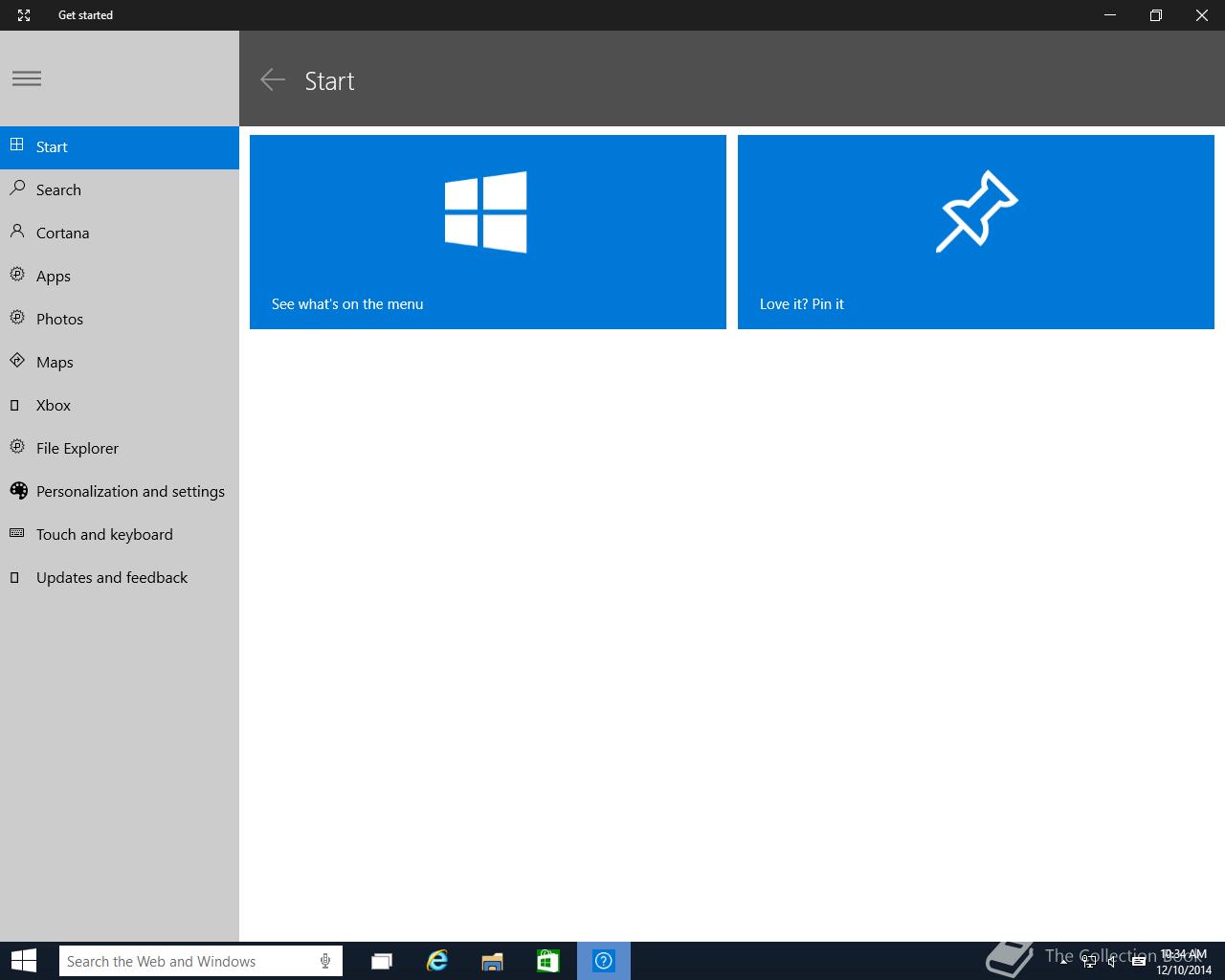Open Touch and keyboard topic
1225x980 pixels.
120,534
